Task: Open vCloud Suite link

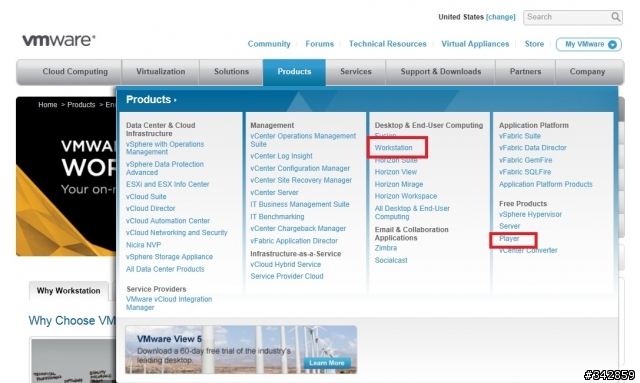Action: tap(146, 196)
